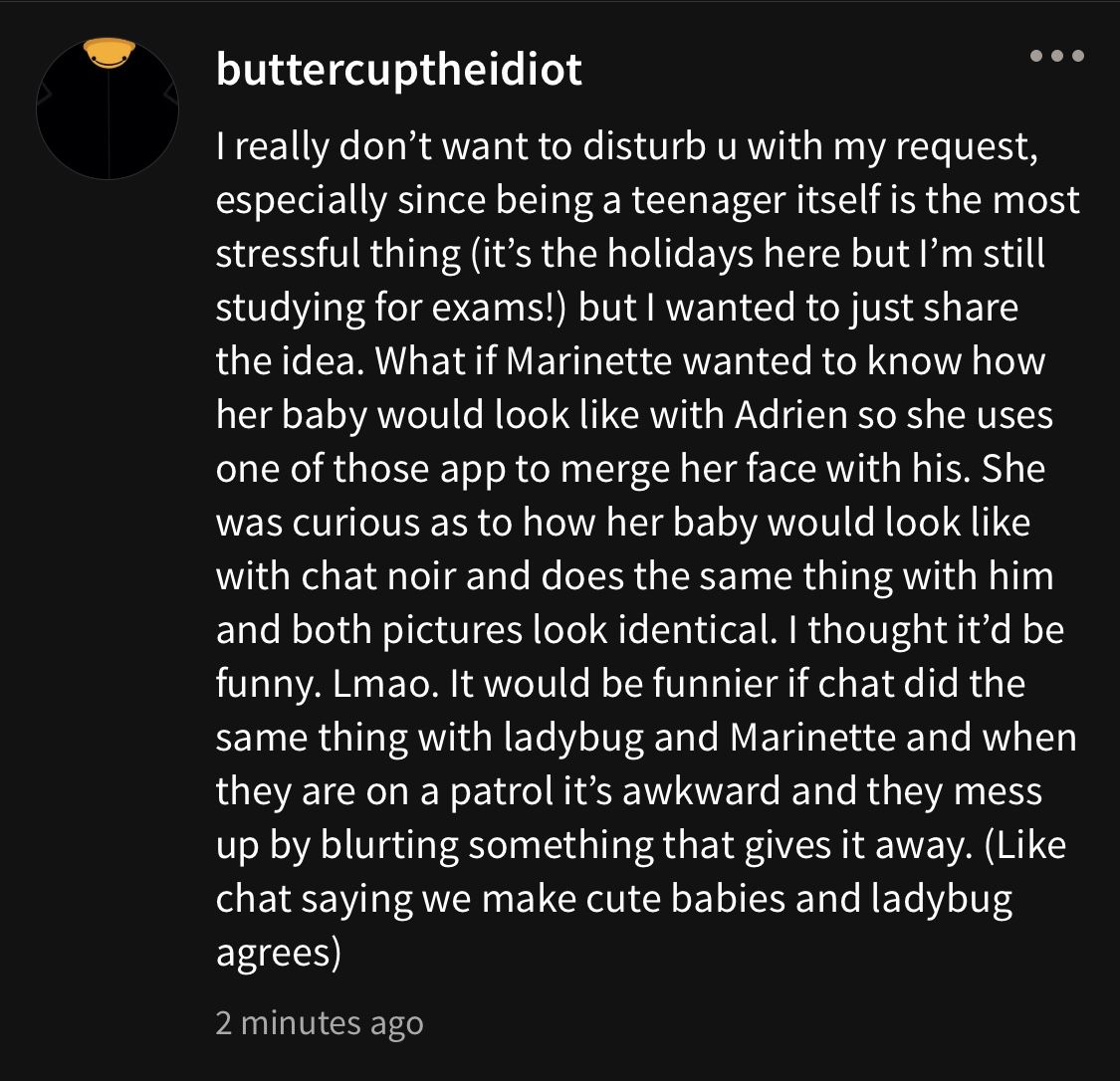
Task: Click the word "request," in first line
Action: click(967, 147)
